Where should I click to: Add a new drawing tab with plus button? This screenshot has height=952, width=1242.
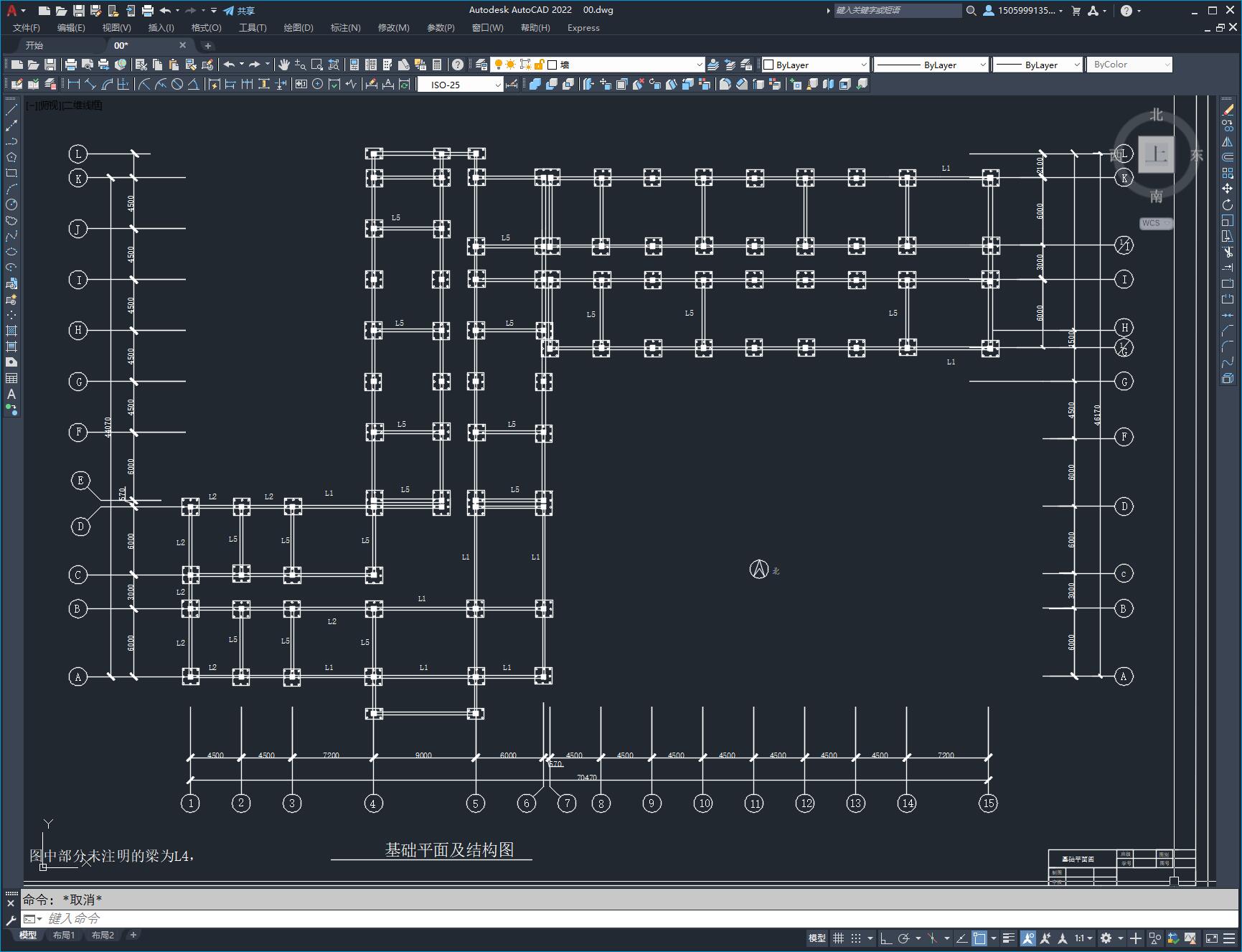coord(208,45)
